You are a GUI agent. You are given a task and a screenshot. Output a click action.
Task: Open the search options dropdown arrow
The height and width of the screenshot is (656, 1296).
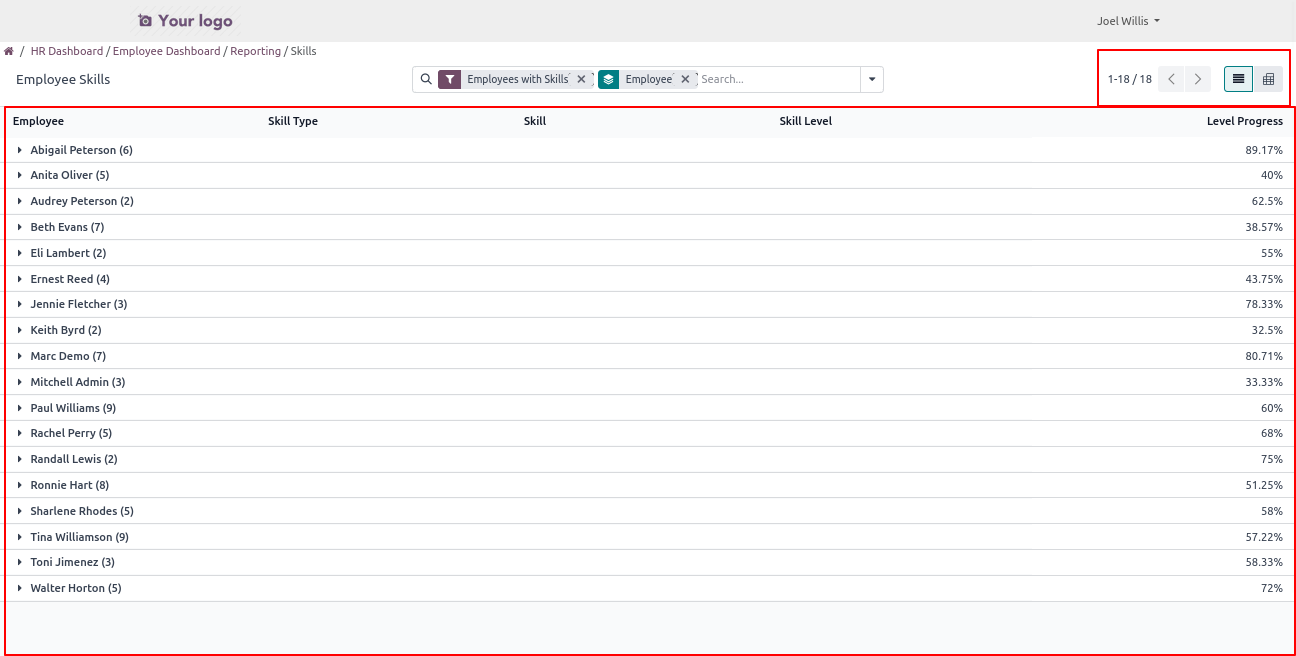872,79
